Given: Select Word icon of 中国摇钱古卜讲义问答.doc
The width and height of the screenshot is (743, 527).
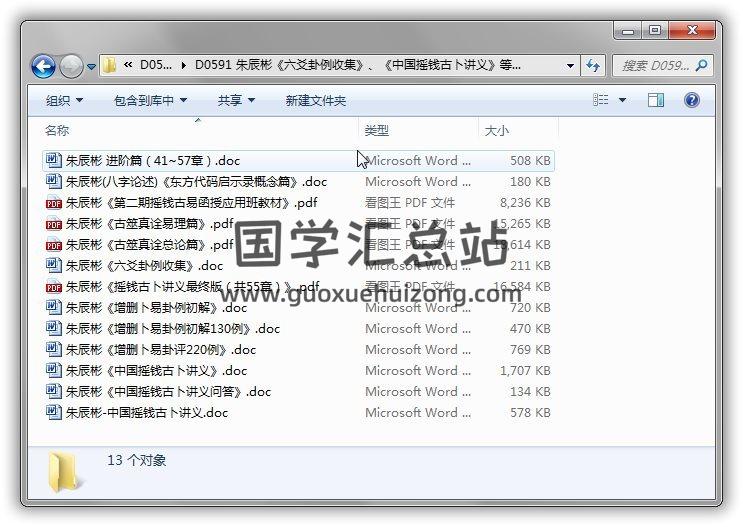Looking at the screenshot, I should coord(54,391).
